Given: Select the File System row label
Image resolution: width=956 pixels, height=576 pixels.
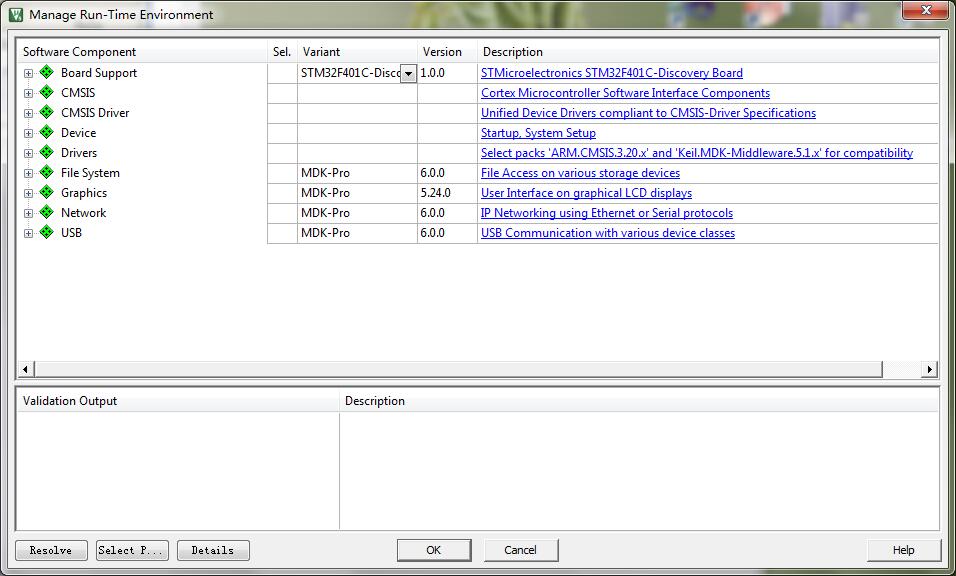Looking at the screenshot, I should pyautogui.click(x=90, y=173).
